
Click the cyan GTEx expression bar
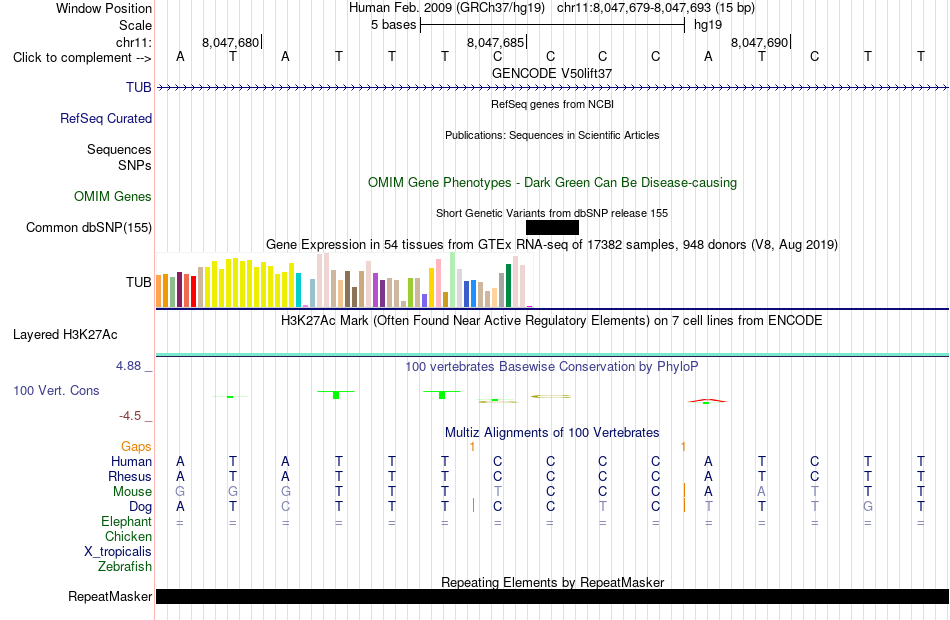click(298, 290)
